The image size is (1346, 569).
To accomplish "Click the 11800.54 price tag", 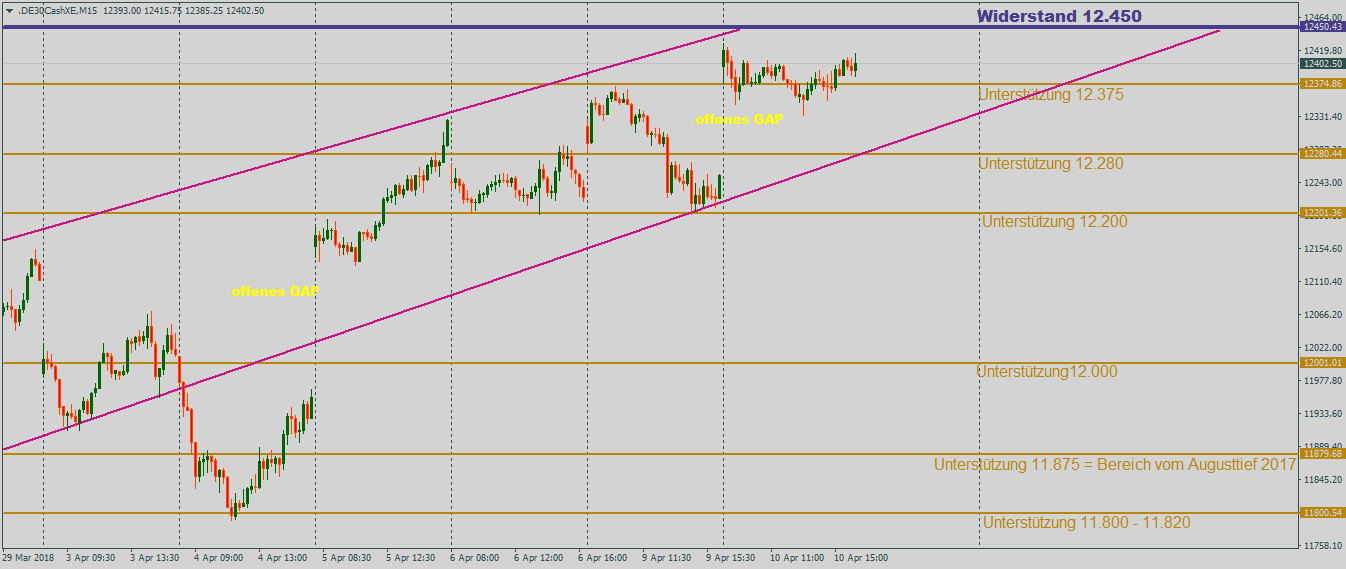I will 1322,513.
